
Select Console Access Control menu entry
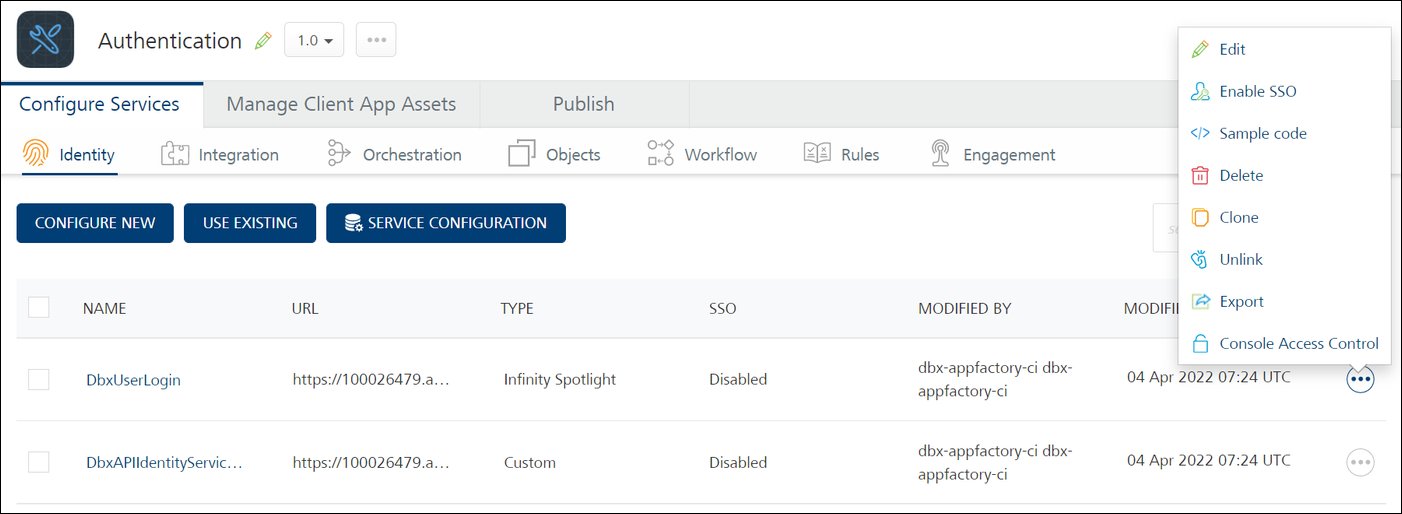point(1284,343)
